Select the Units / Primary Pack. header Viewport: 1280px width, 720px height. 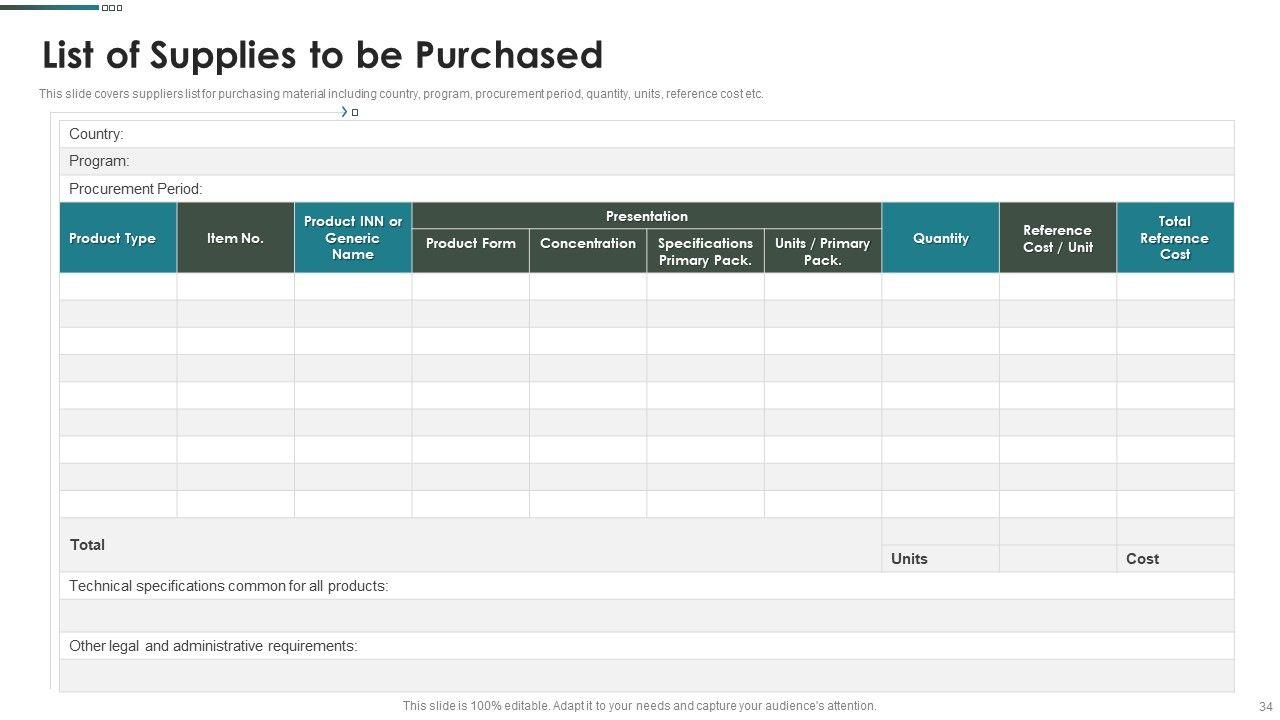click(x=822, y=252)
